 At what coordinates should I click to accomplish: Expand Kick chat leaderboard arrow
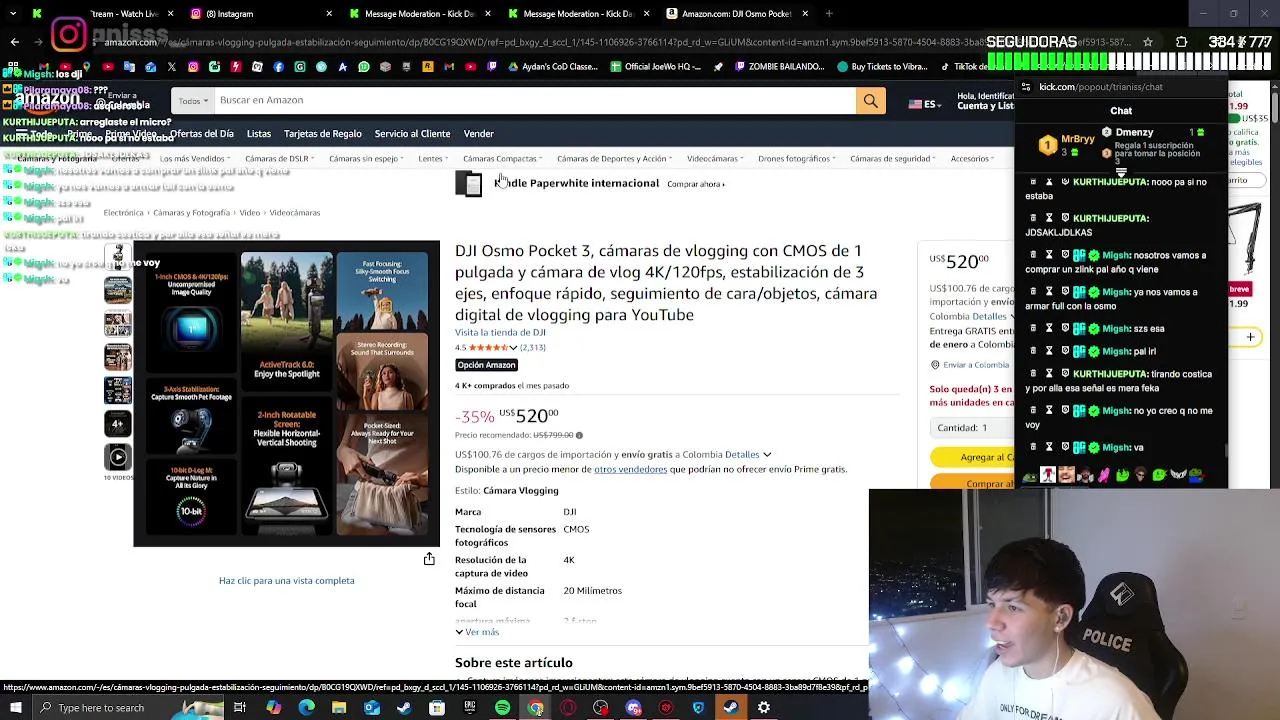(x=1121, y=172)
